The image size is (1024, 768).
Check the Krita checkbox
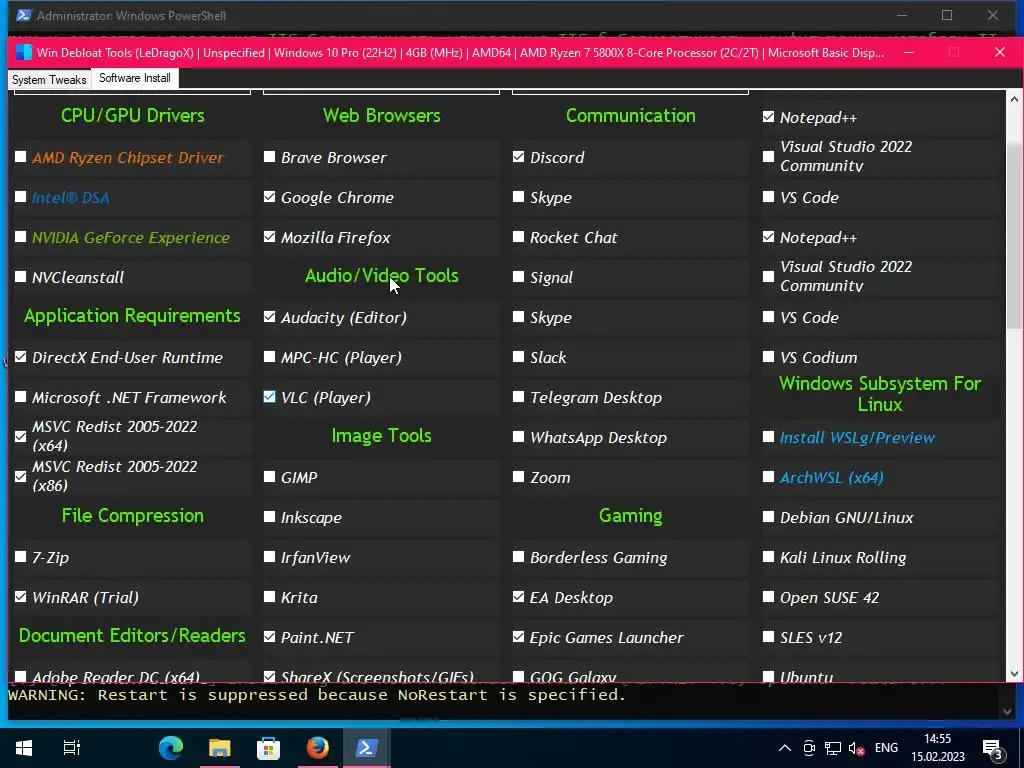pos(269,596)
